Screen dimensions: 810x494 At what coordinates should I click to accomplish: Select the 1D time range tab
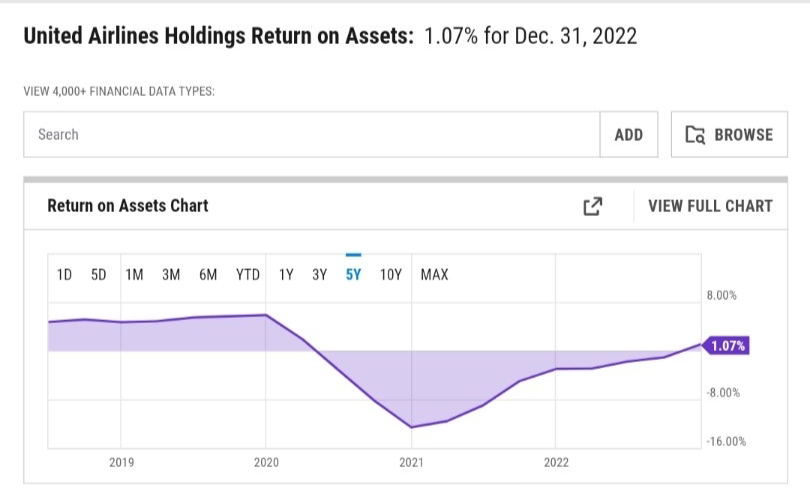coord(64,275)
